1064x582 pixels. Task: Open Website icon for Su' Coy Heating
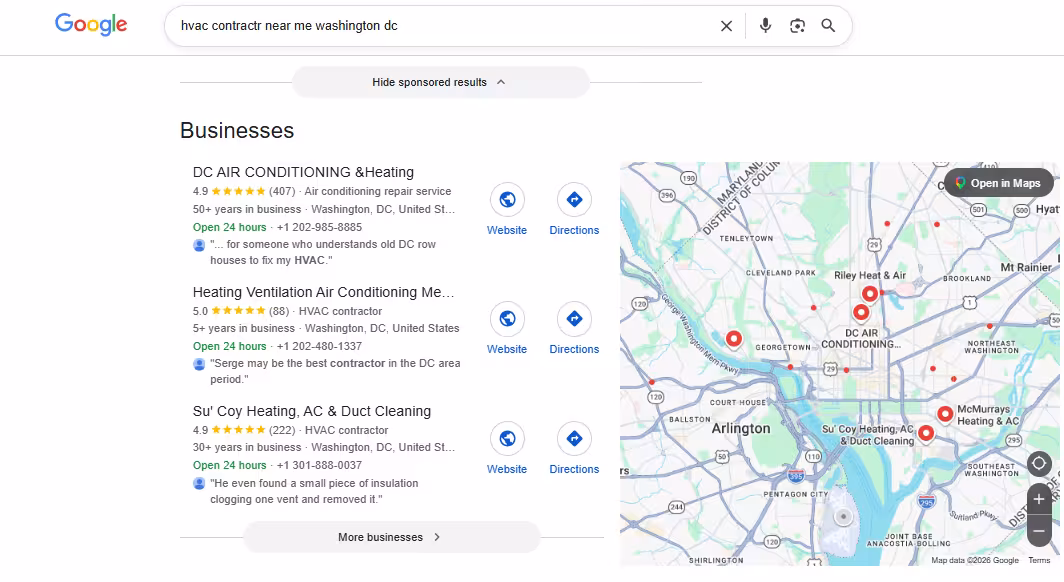[x=507, y=438]
